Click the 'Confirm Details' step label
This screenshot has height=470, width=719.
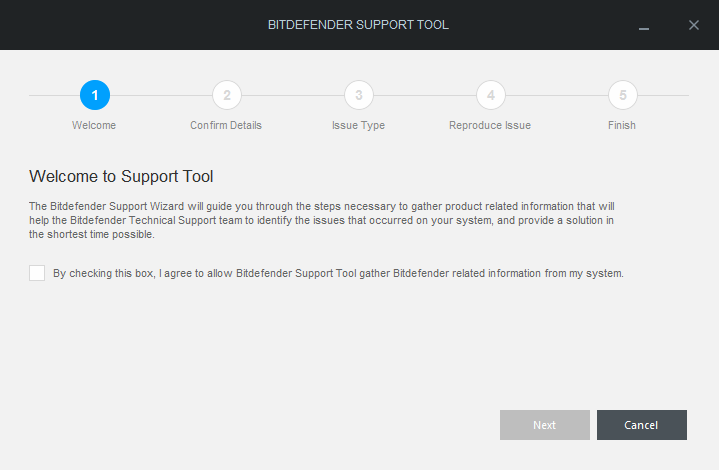point(226,125)
